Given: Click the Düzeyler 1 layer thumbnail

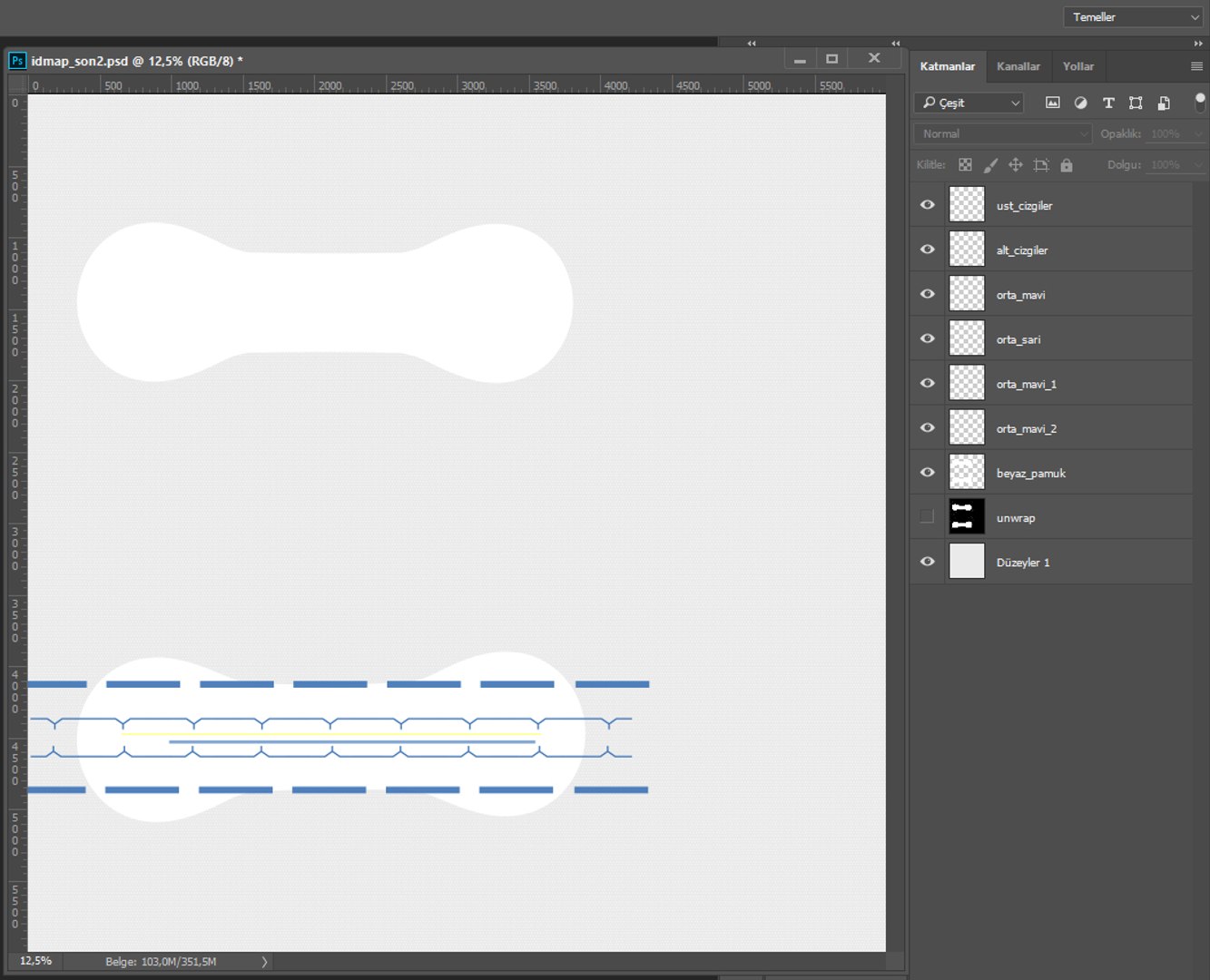Looking at the screenshot, I should (x=967, y=562).
